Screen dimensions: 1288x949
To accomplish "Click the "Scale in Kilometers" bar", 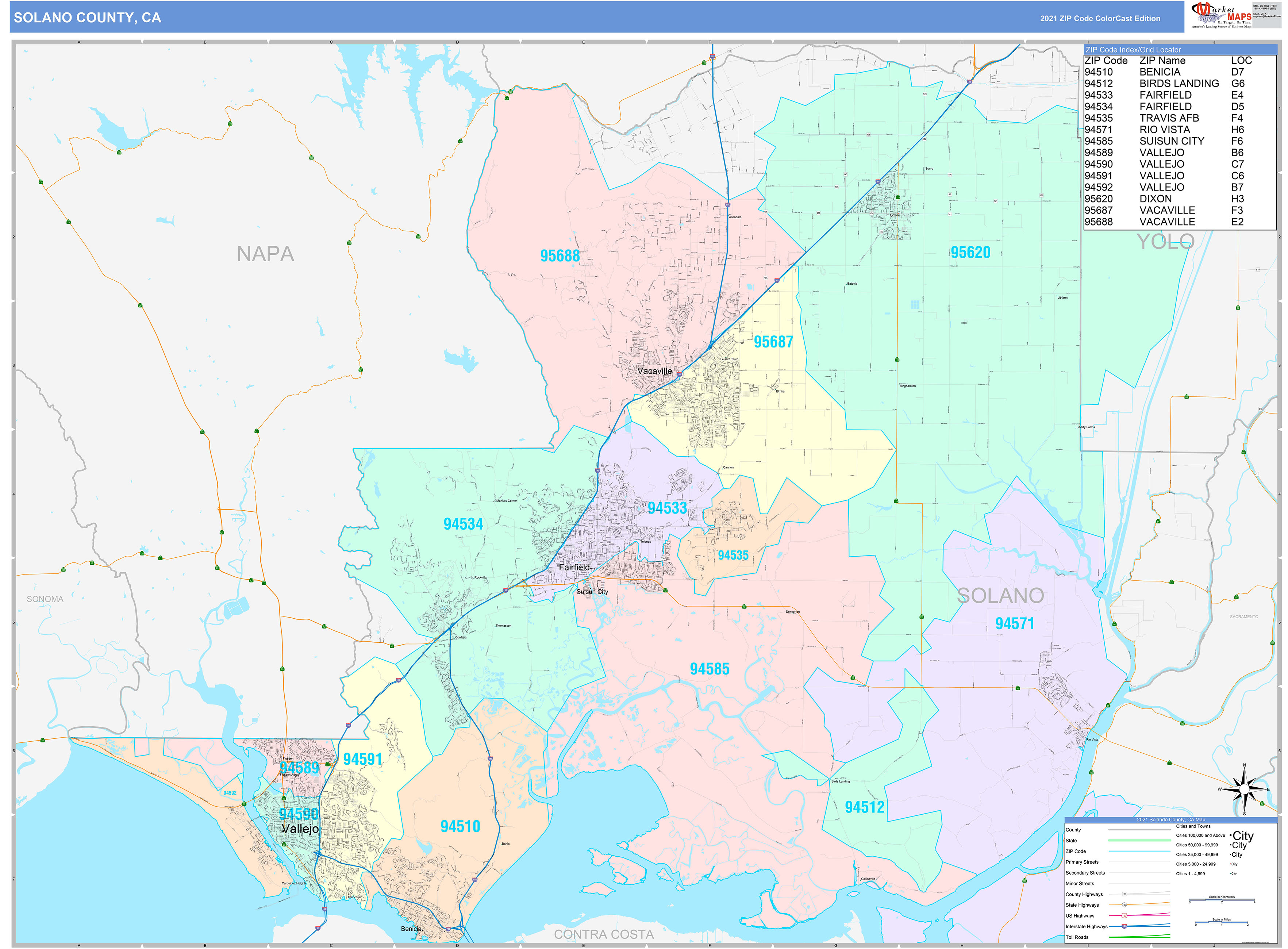I will pos(1221,900).
